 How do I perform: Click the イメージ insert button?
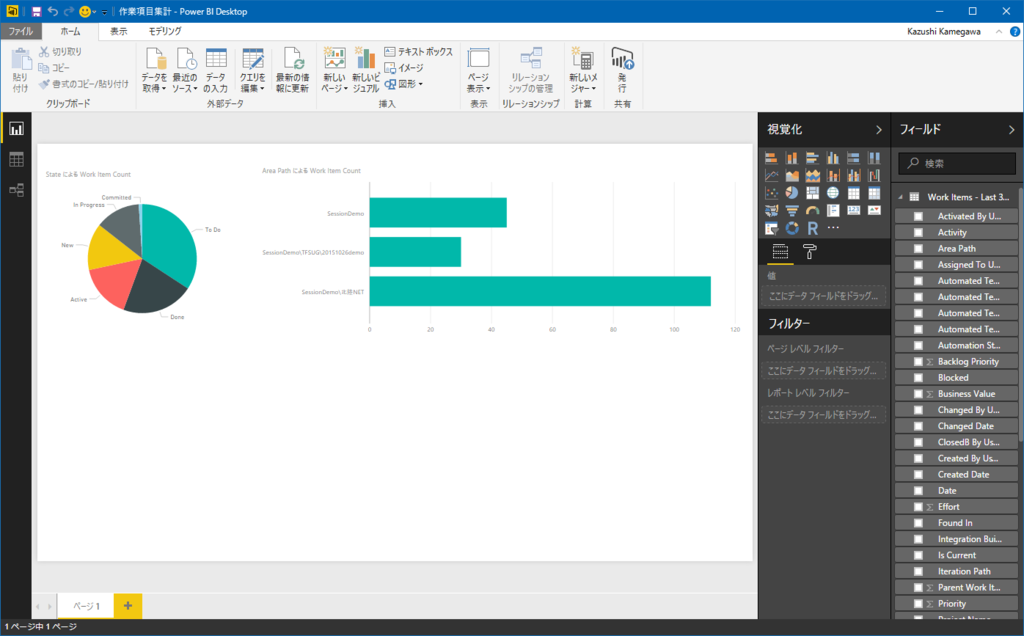coord(404,68)
